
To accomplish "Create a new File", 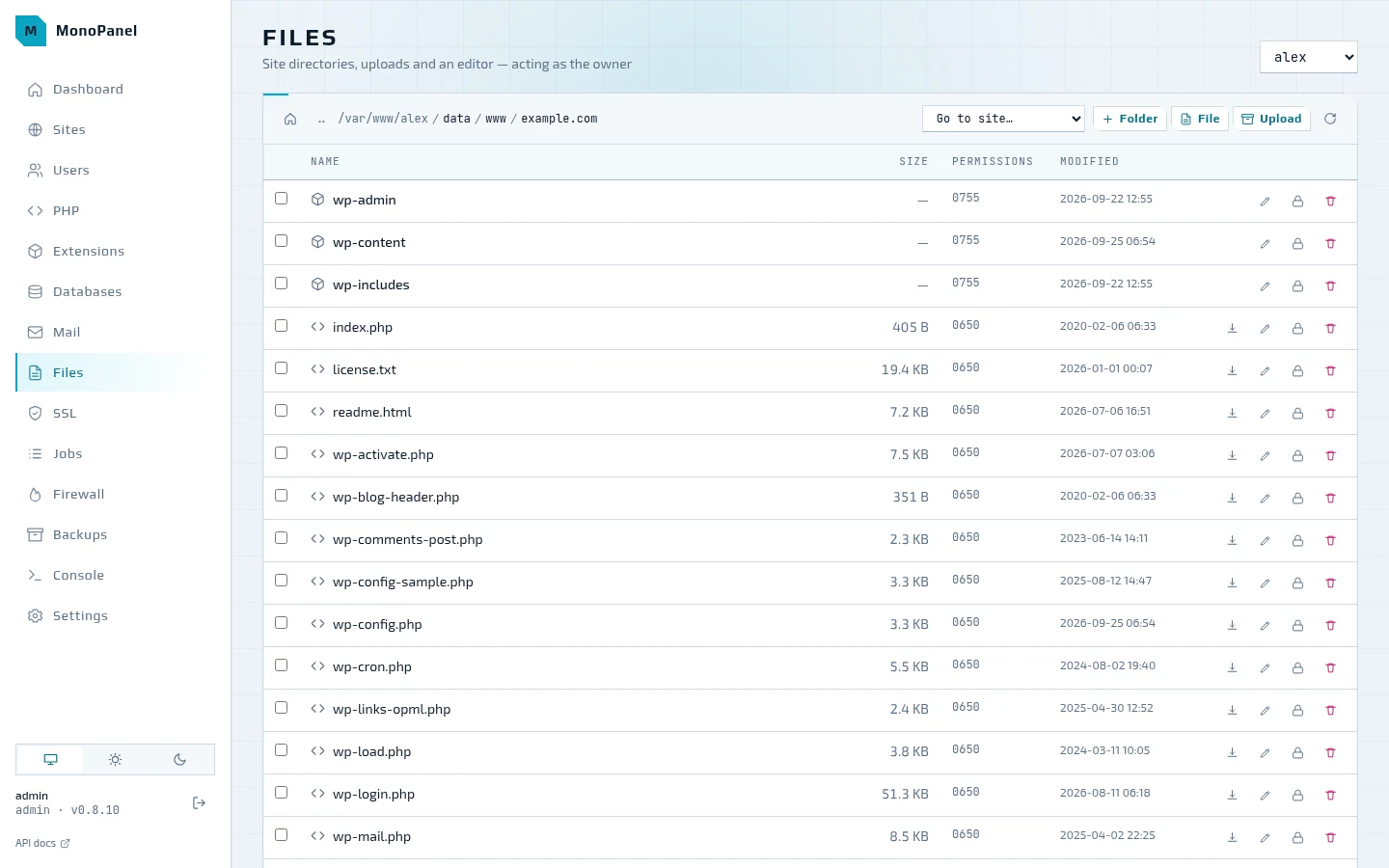I will click(1200, 119).
